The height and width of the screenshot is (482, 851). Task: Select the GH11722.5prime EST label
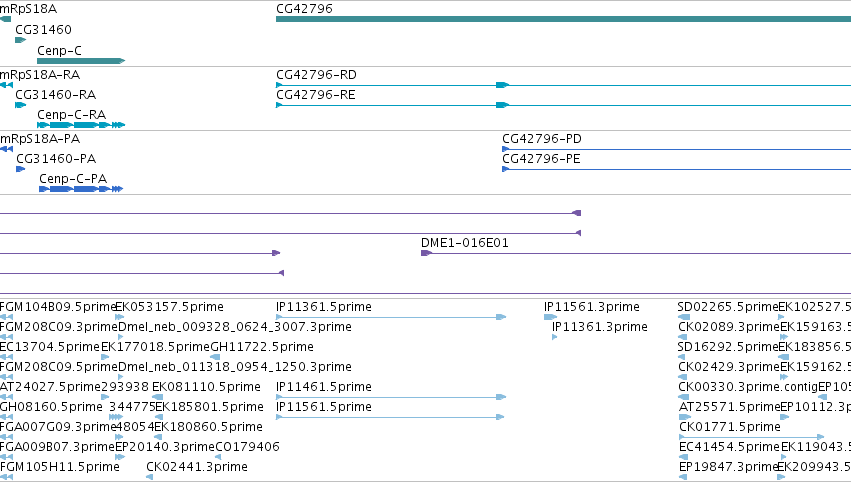pyautogui.click(x=262, y=346)
